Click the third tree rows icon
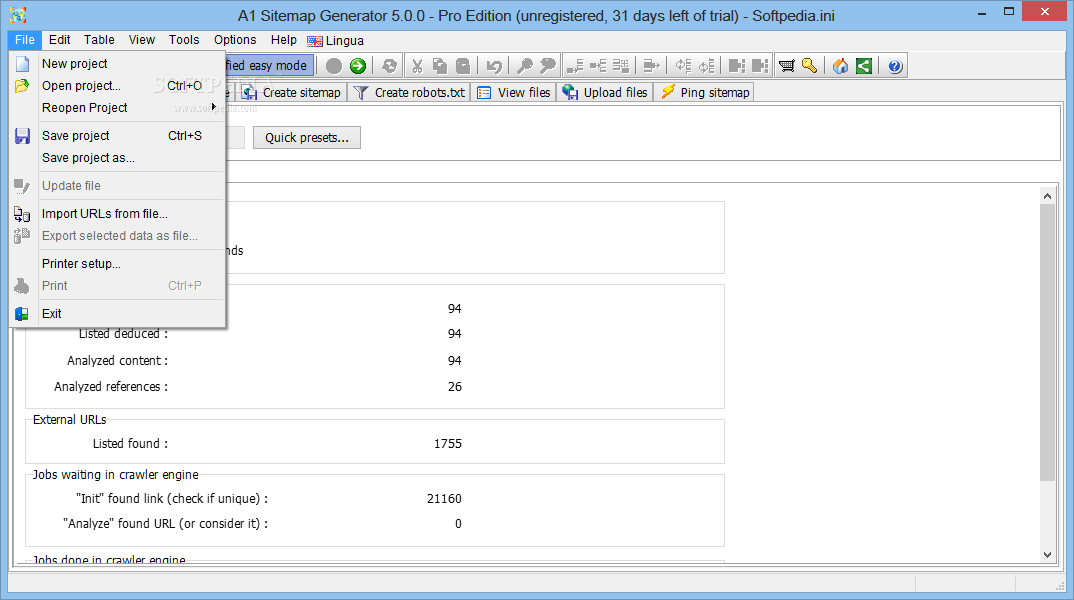The image size is (1074, 600). tap(621, 66)
